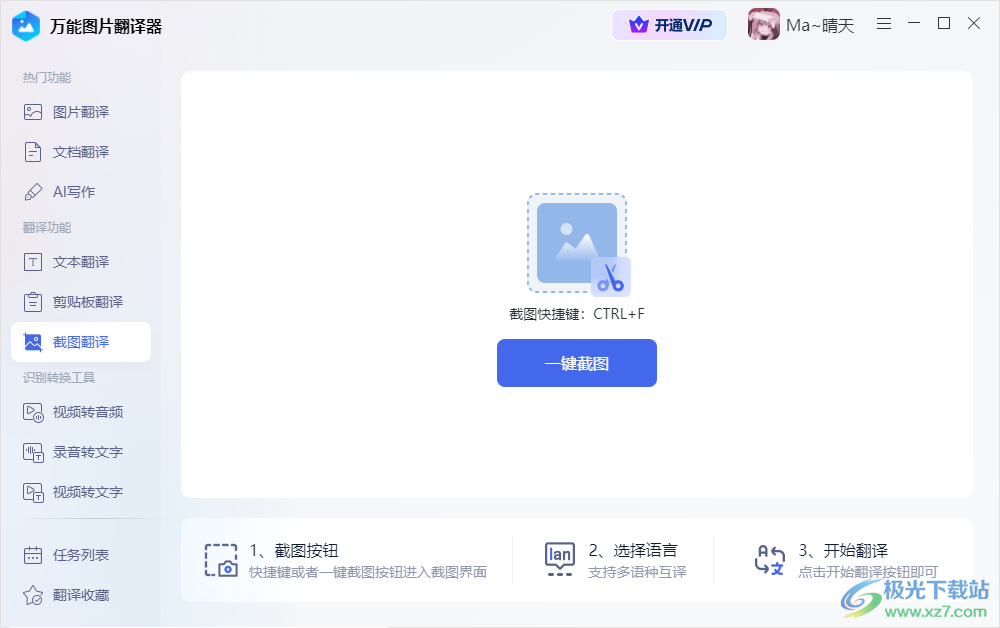
Task: Click the VIP crown icon
Action: (638, 26)
